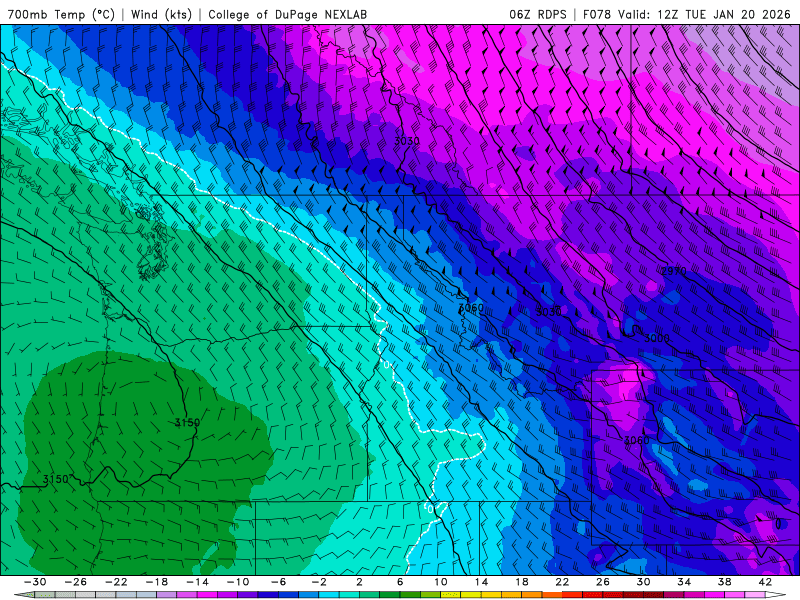Click the 6 color scale label

tap(400, 582)
